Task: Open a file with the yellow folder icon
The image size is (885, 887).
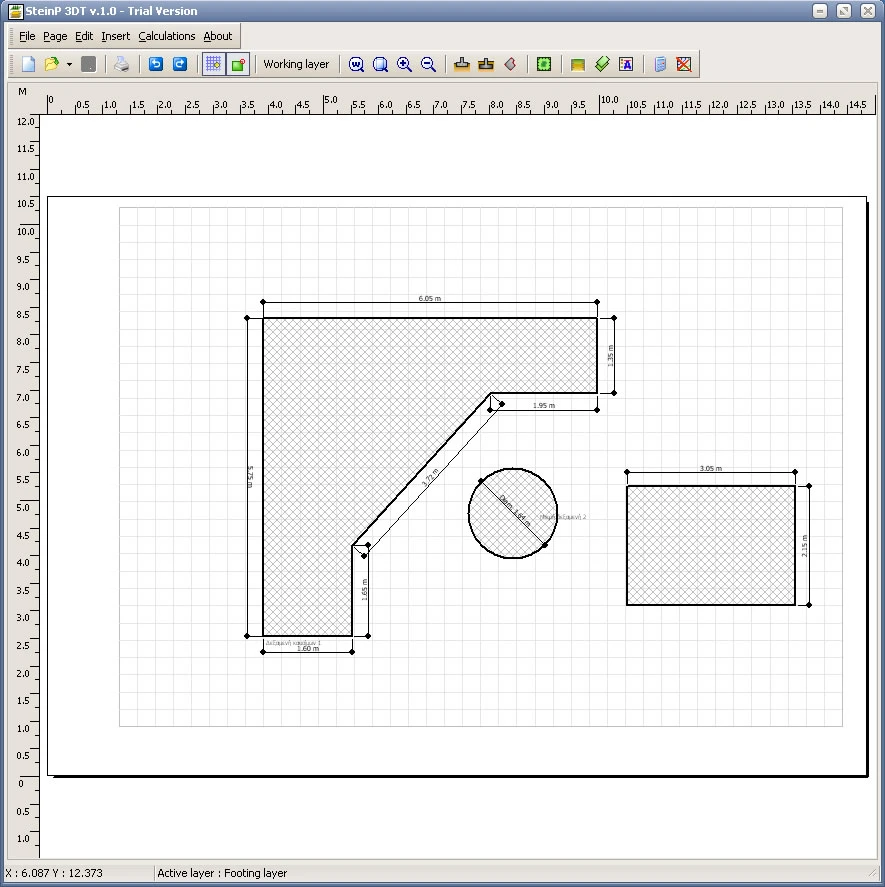Action: [x=52, y=64]
